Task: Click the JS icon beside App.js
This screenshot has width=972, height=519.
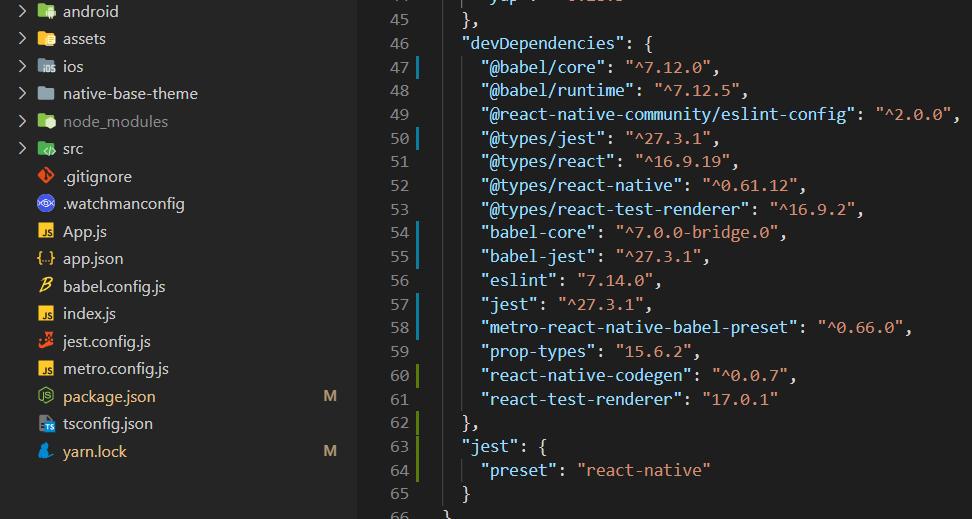Action: pos(46,231)
